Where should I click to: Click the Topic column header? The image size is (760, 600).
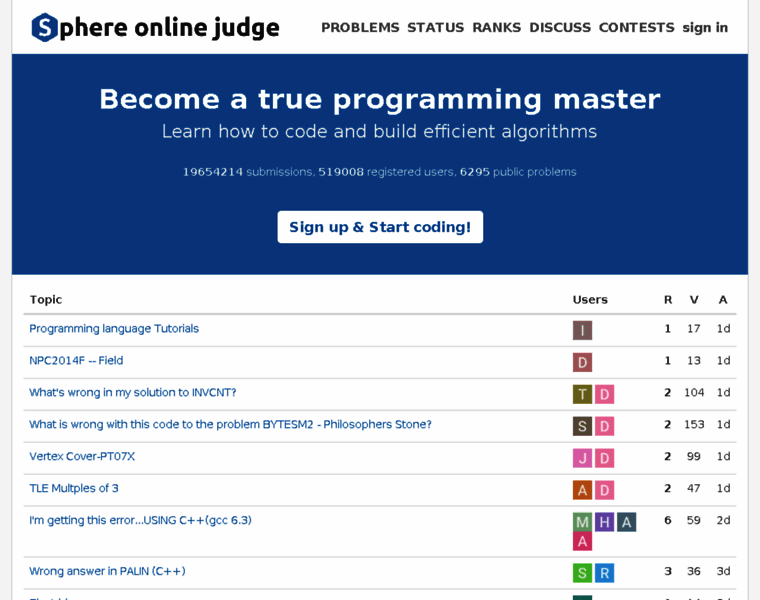click(x=46, y=300)
